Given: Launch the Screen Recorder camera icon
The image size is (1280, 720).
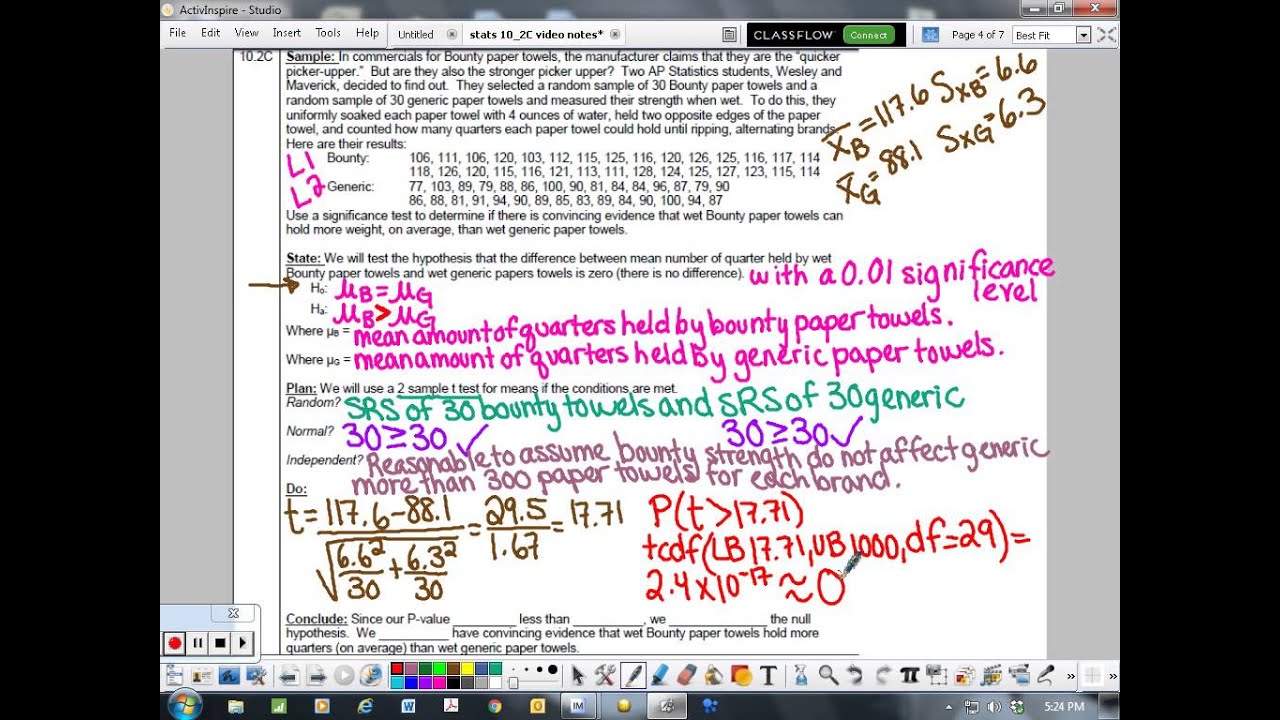Looking at the screenshot, I should point(1020,675).
